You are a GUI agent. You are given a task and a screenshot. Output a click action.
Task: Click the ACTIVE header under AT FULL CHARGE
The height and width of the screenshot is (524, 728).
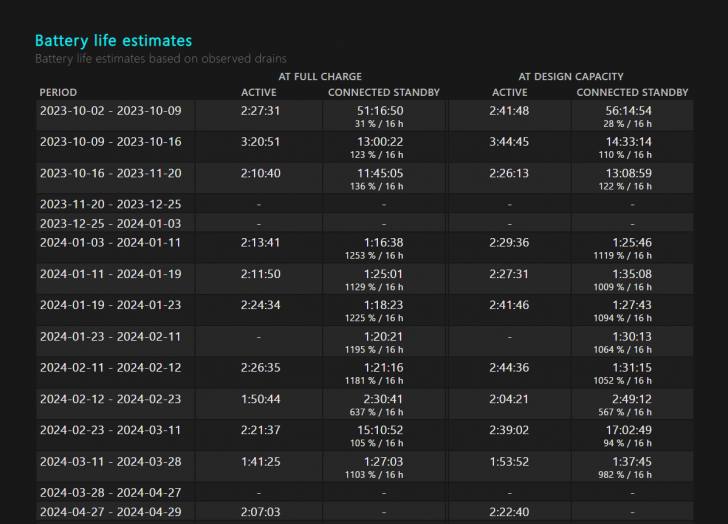click(x=259, y=93)
